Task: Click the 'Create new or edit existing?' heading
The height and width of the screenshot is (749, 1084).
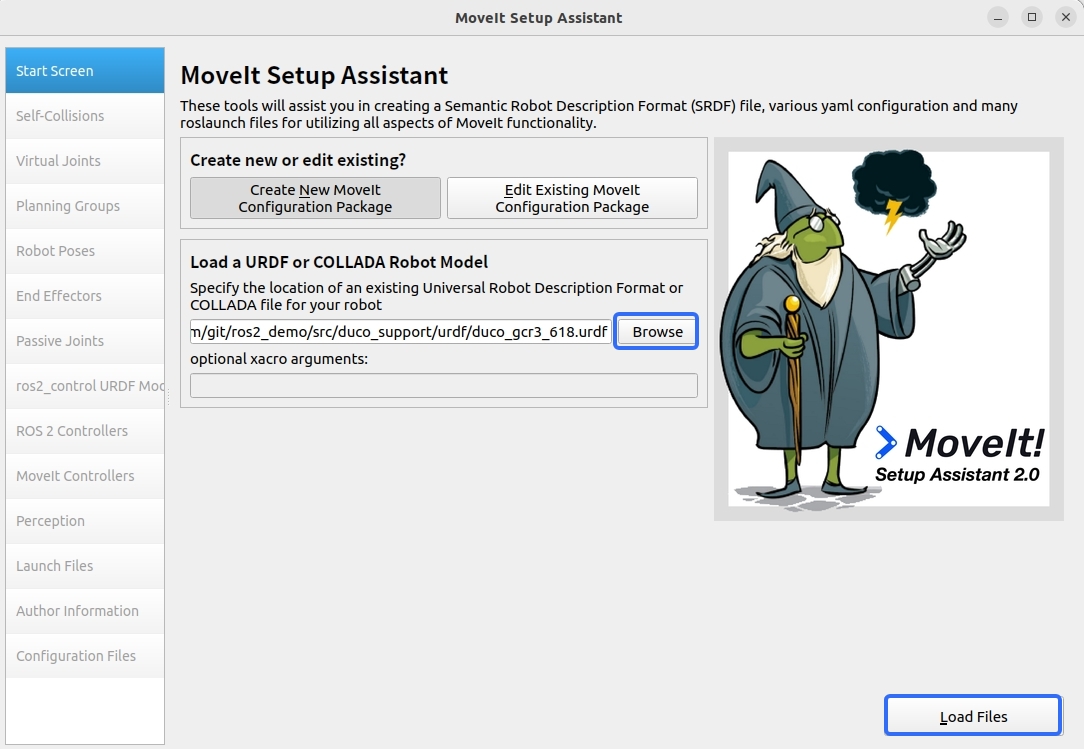Action: pos(298,160)
